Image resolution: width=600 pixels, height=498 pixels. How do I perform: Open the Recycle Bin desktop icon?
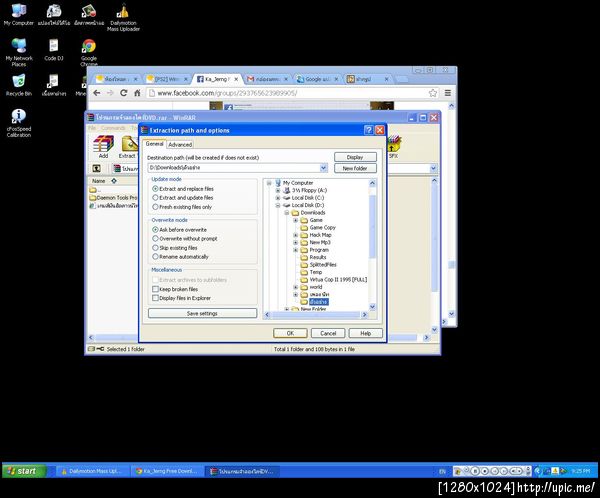click(18, 85)
